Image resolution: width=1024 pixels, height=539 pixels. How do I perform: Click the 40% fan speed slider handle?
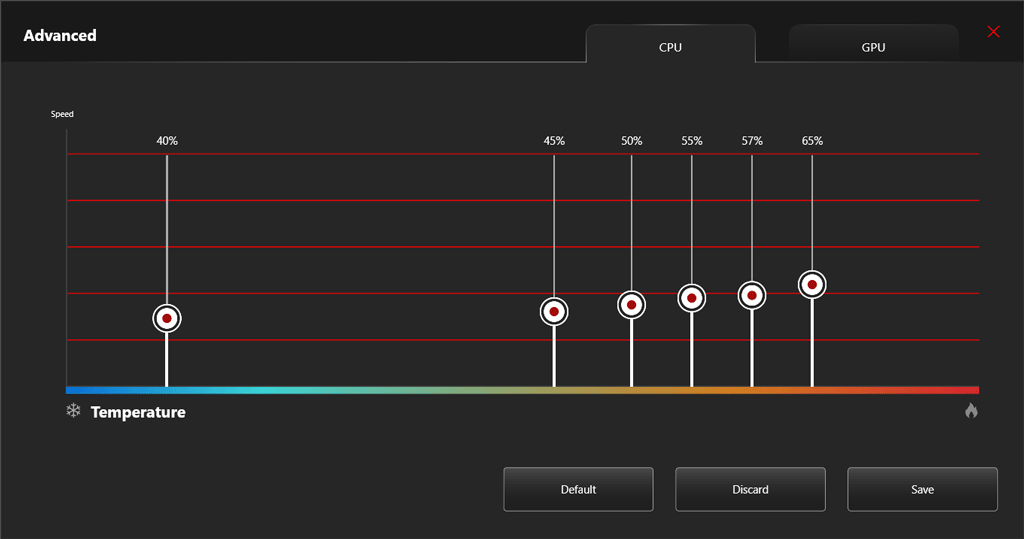[x=167, y=318]
